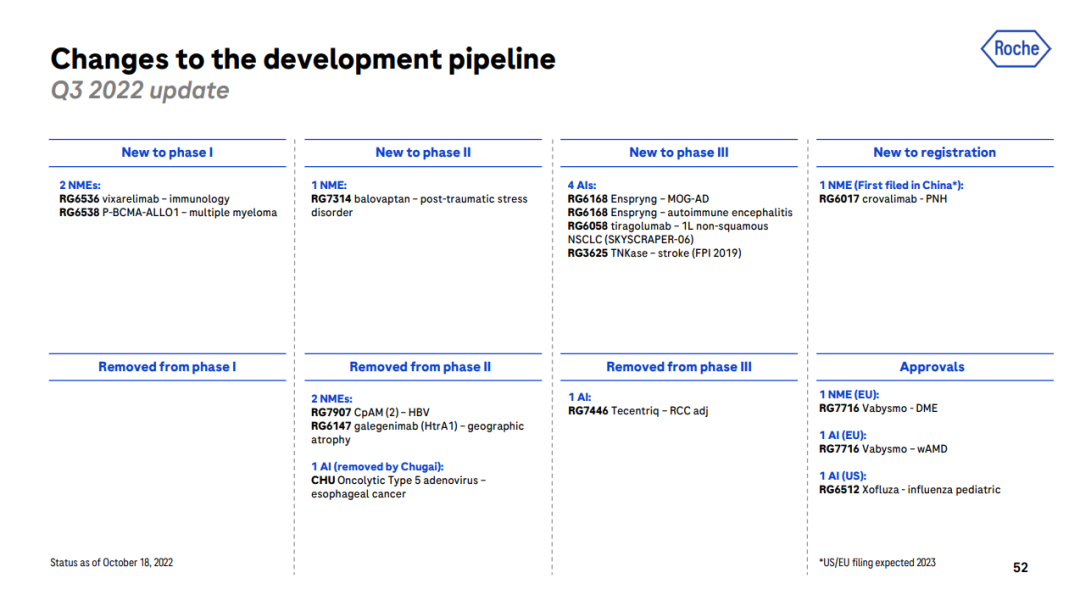Select the RG6168 Enspryng MOG-AD line

pyautogui.click(x=638, y=199)
